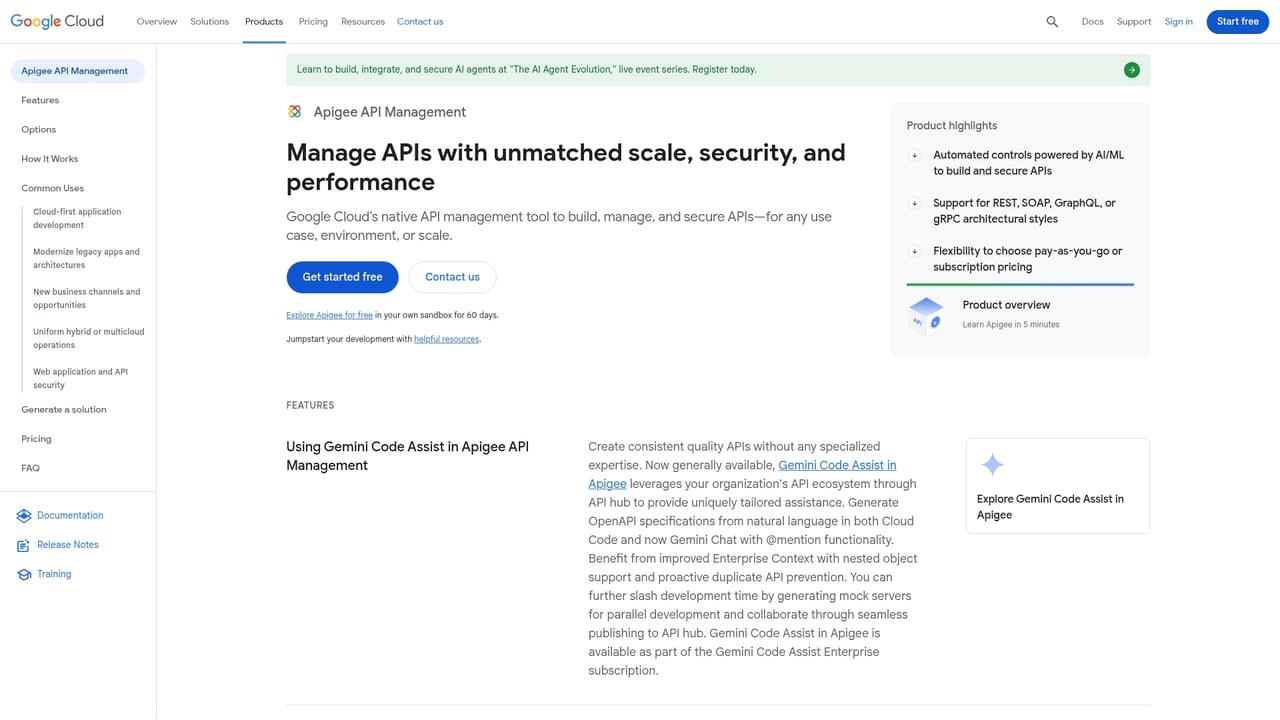Viewport: 1280px width, 720px height.
Task: Click the green arrow on the event banner
Action: [x=1131, y=70]
